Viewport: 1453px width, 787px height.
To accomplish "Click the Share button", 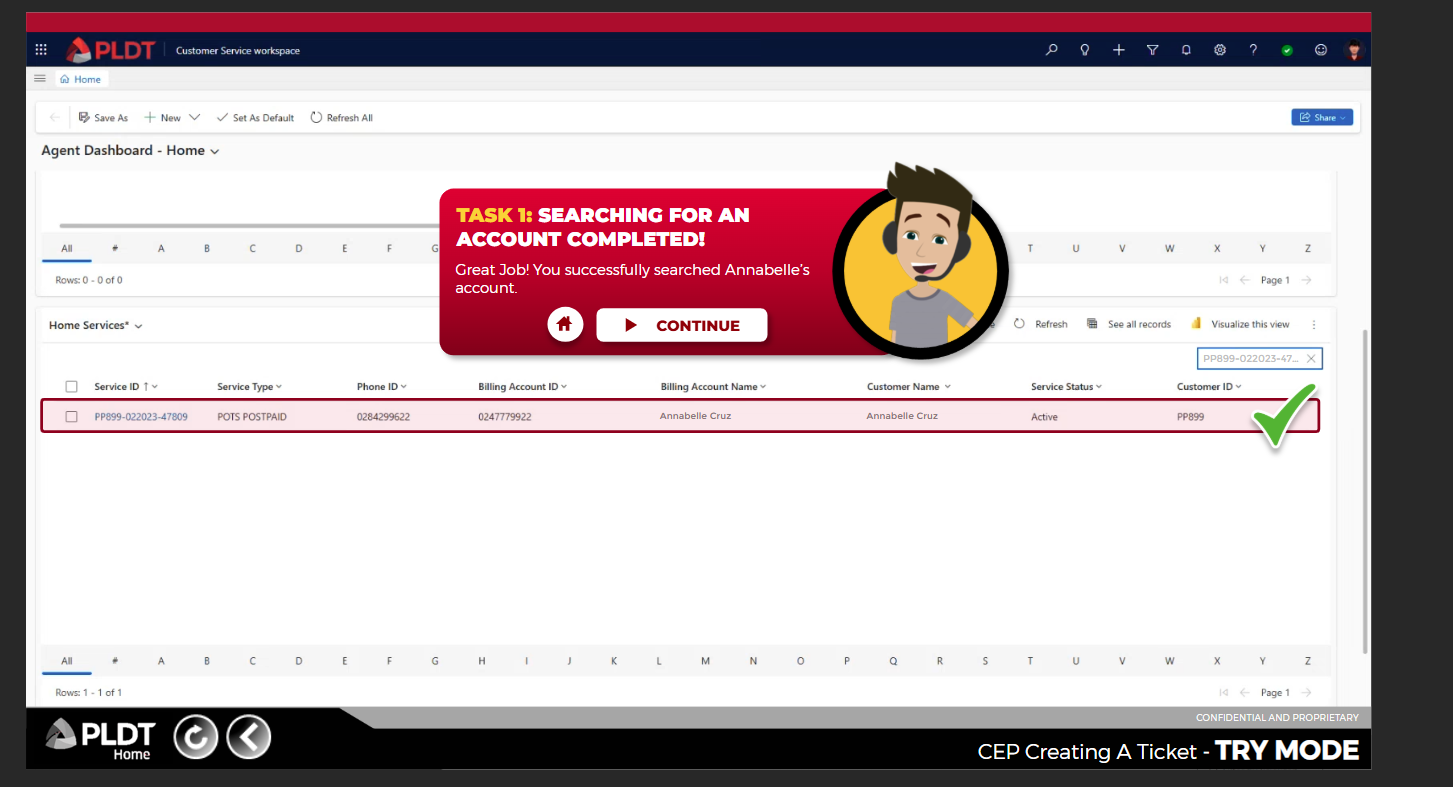I will (x=1322, y=117).
